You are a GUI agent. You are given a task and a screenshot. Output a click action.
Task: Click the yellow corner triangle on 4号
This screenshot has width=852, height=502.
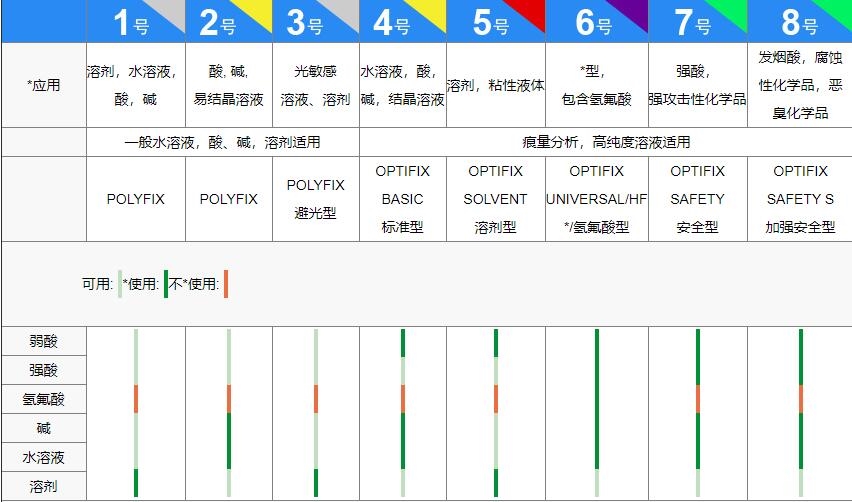pyautogui.click(x=430, y=11)
